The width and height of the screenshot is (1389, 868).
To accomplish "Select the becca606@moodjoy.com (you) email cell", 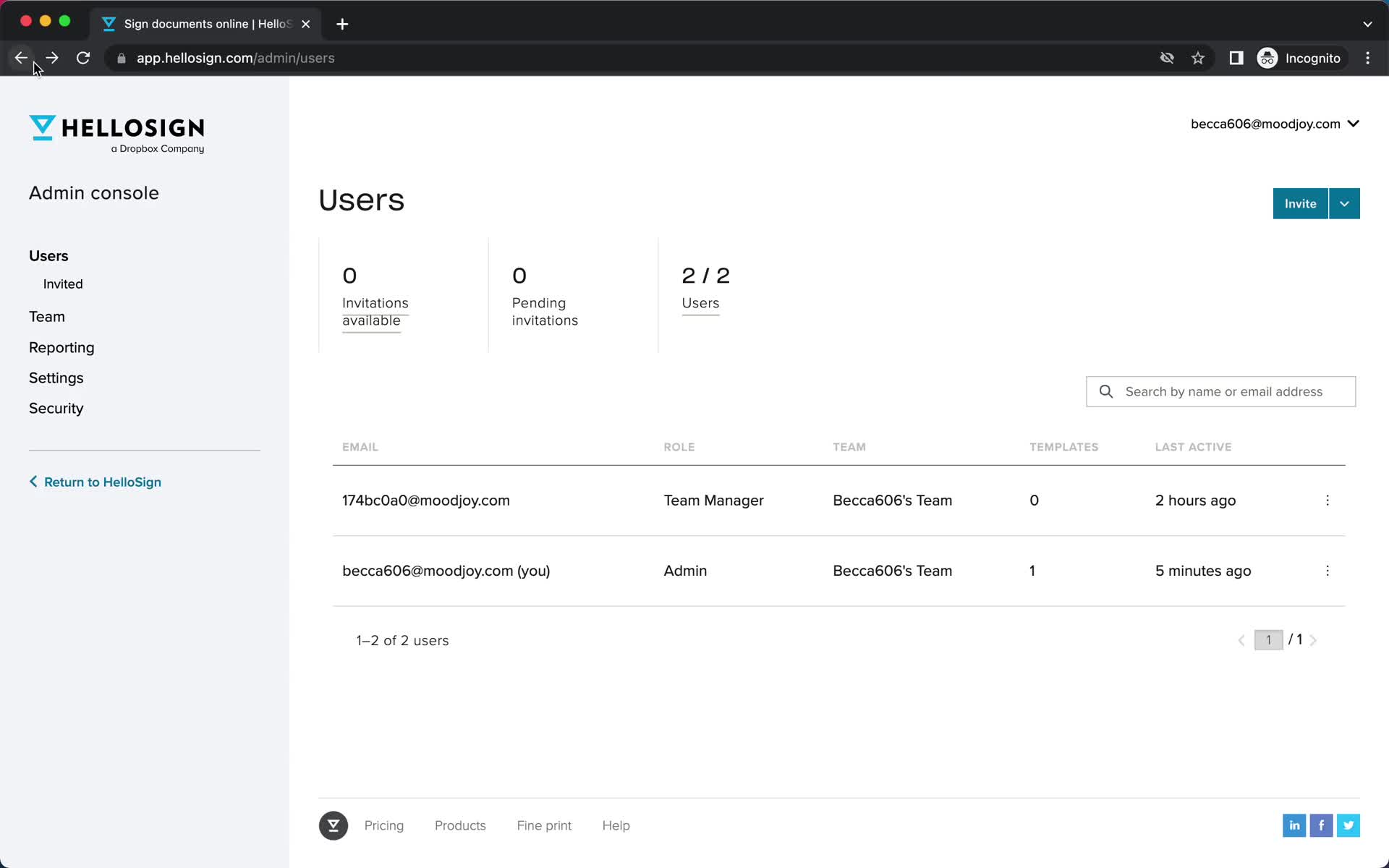I will click(446, 571).
